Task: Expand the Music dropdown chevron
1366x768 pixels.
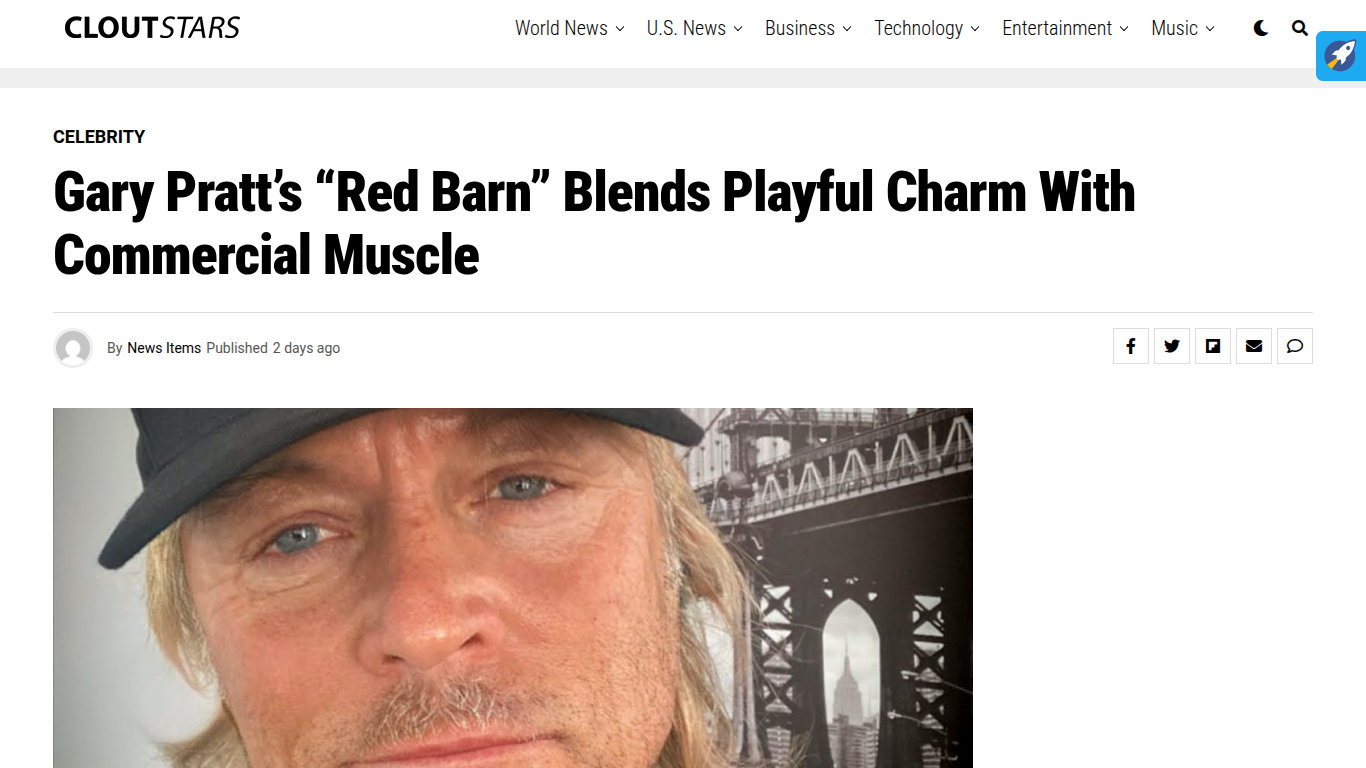Action: point(1210,29)
